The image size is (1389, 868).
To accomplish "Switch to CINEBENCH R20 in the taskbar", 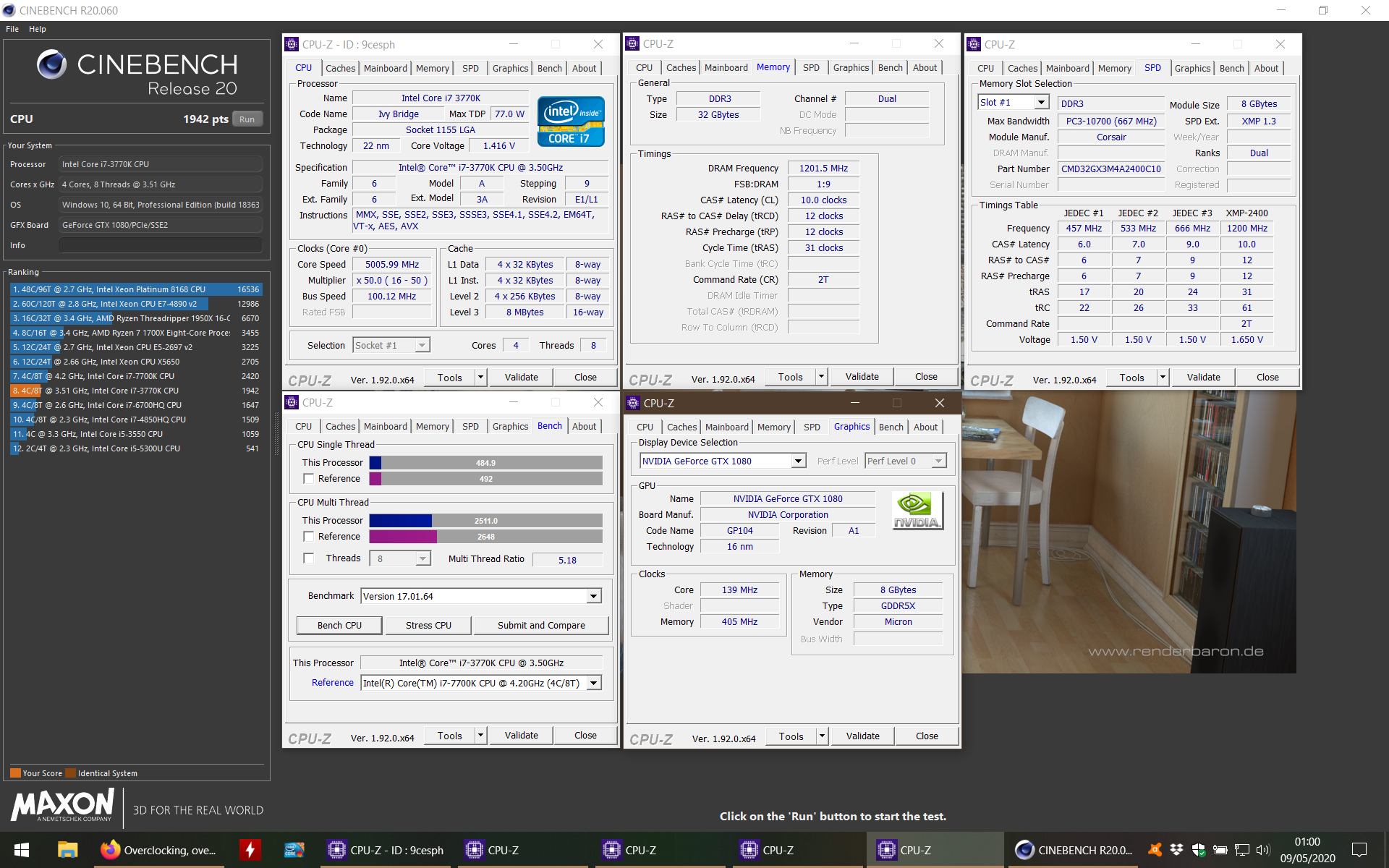I will tap(1074, 850).
